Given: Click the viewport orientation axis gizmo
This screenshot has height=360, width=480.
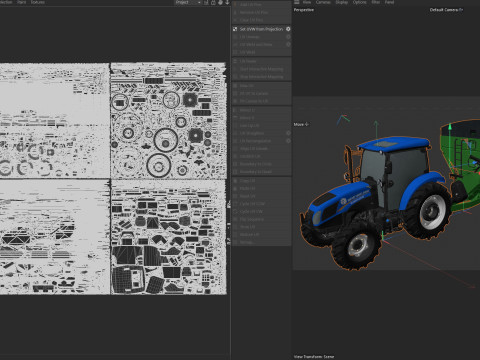Looking at the screenshot, I should click(343, 119).
